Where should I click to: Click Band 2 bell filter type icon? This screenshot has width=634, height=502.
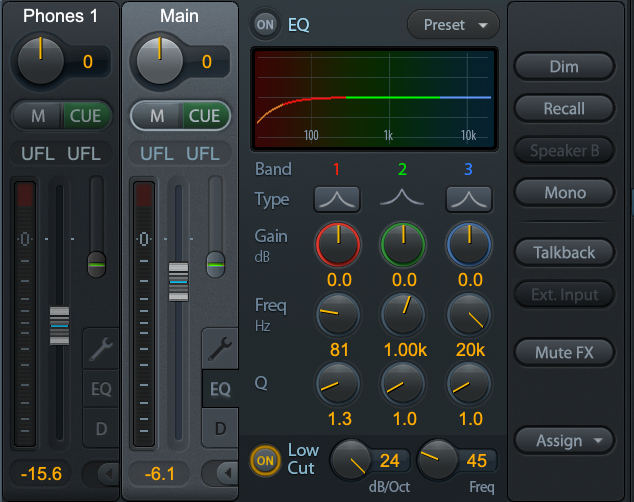402,199
